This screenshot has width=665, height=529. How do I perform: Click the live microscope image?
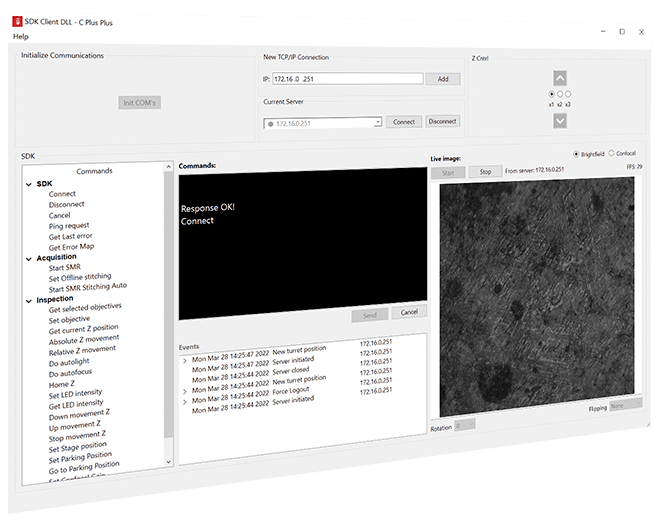click(x=537, y=295)
